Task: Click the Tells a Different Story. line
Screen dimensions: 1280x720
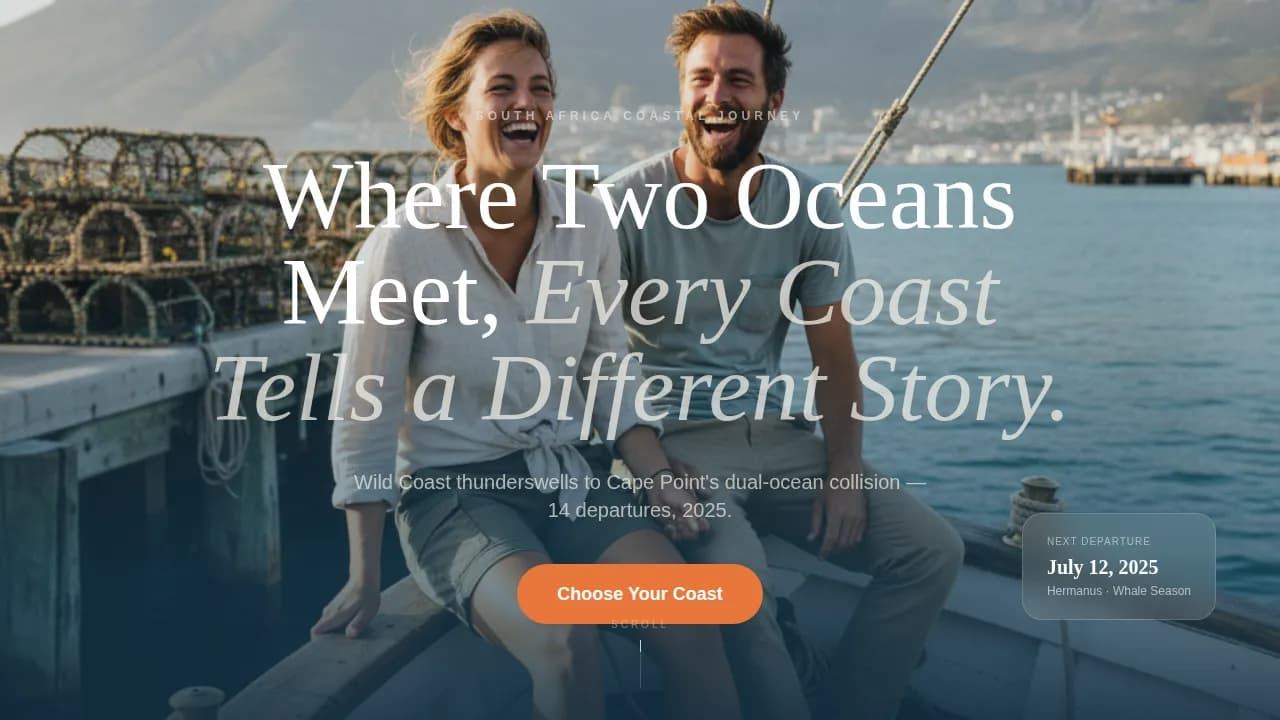Action: 640,388
